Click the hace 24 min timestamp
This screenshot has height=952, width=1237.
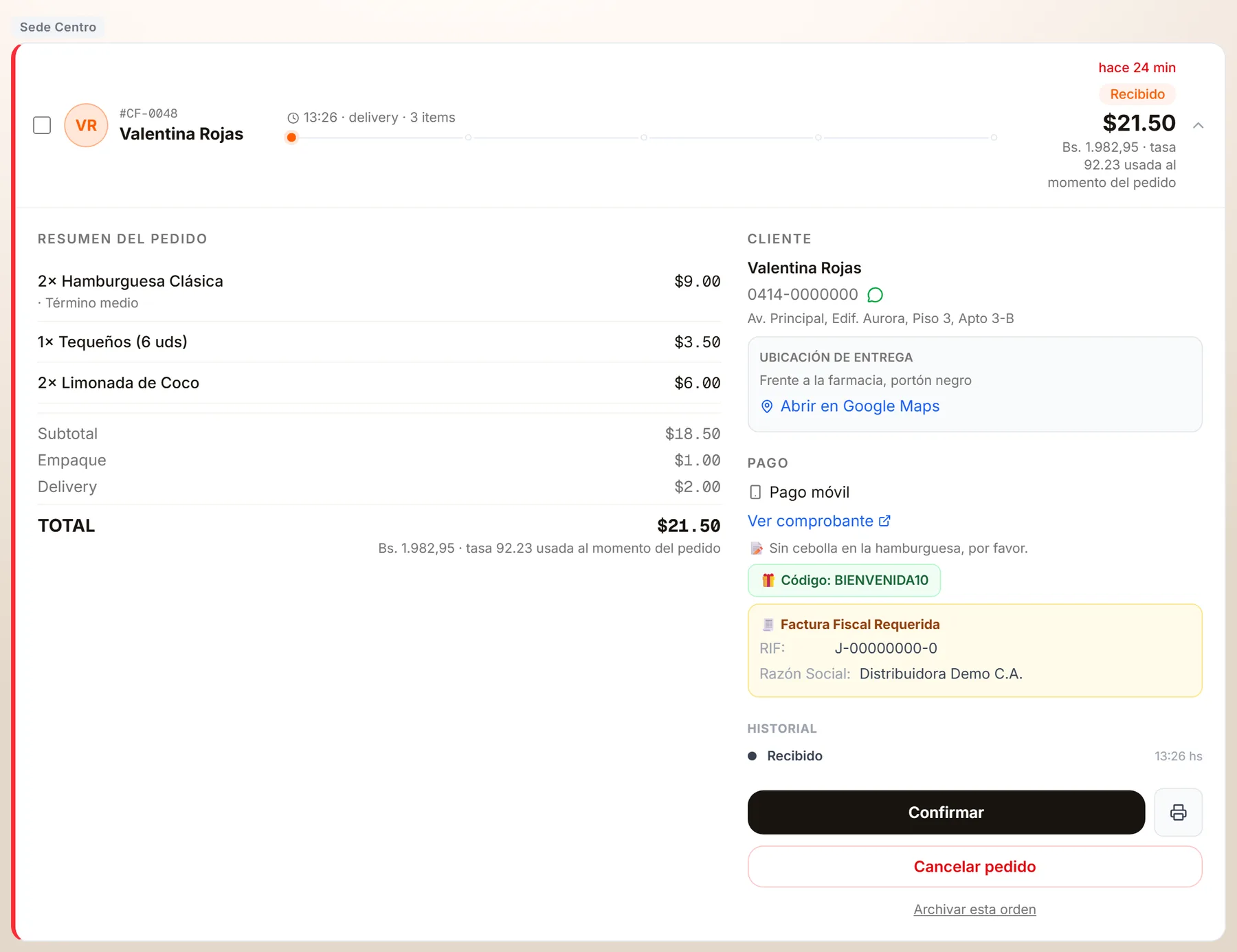(1137, 67)
